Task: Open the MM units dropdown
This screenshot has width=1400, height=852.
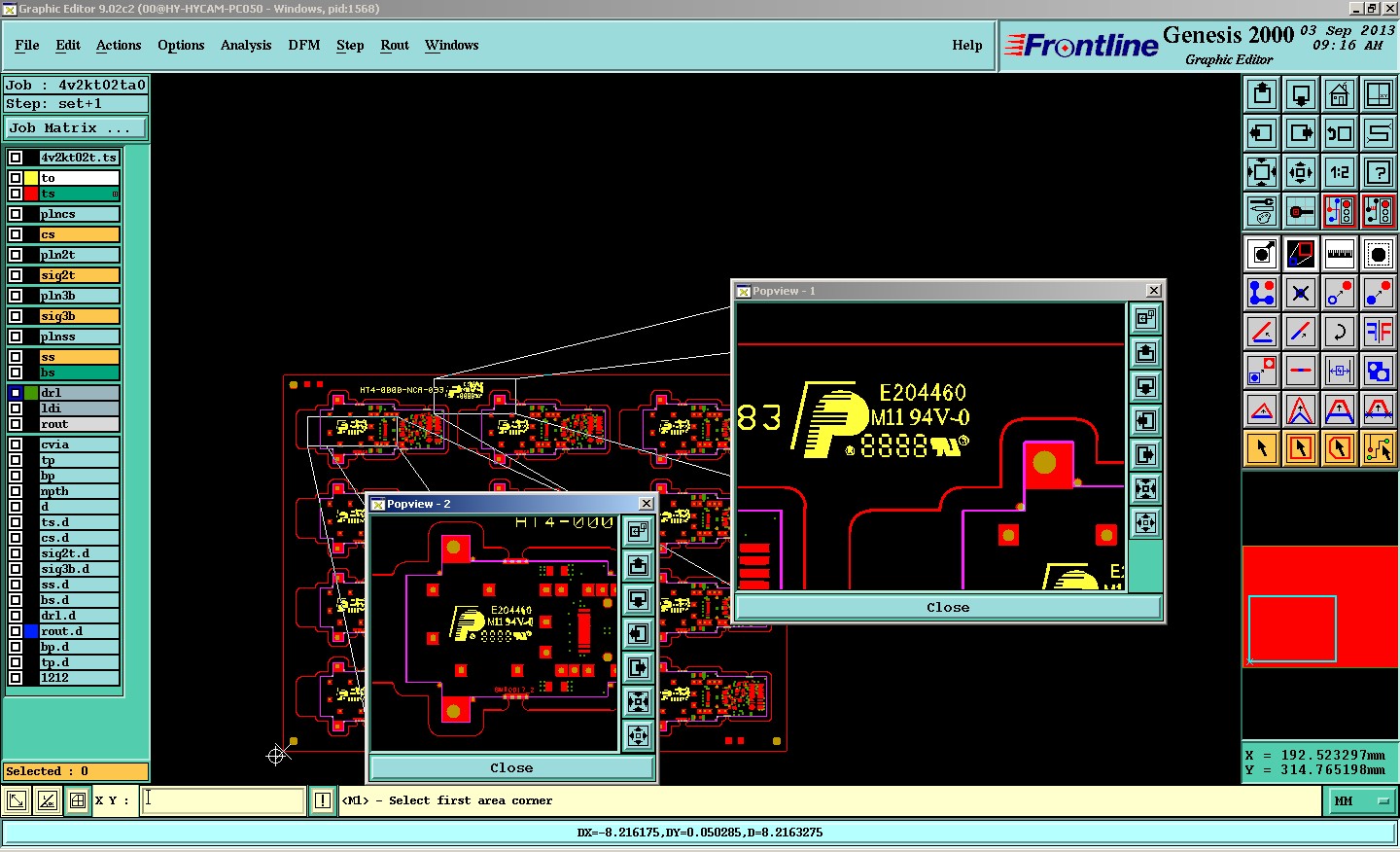Action: [x=1361, y=801]
